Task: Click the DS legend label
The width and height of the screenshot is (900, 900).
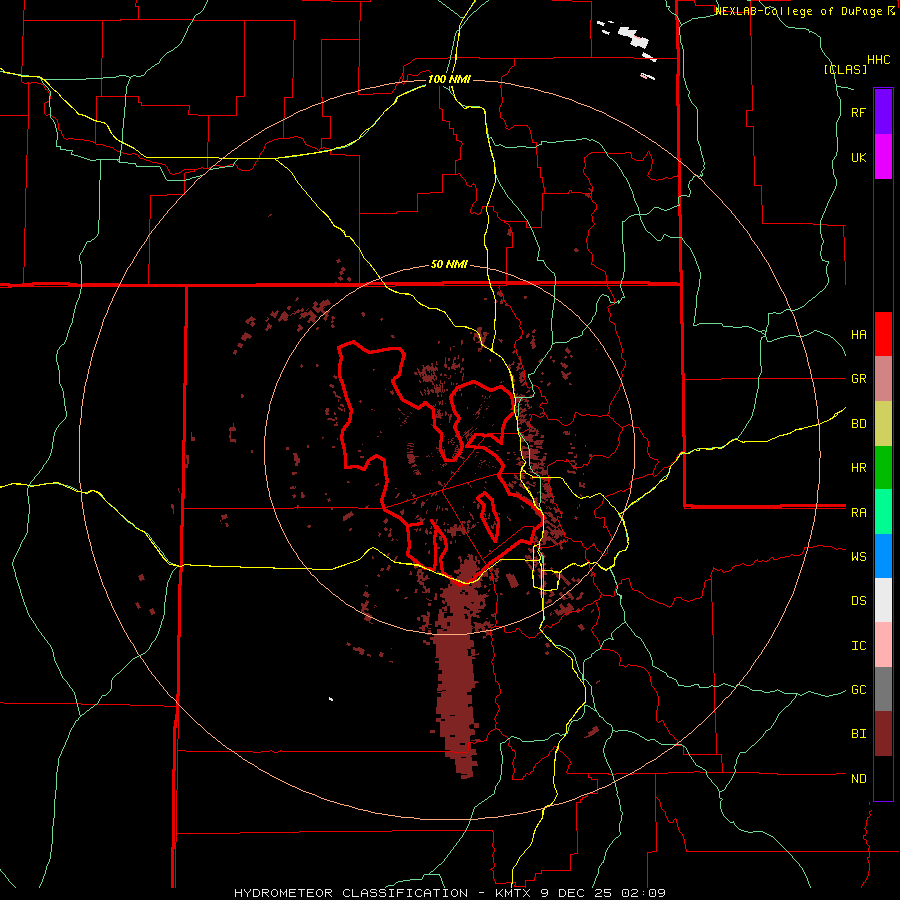Action: point(858,600)
